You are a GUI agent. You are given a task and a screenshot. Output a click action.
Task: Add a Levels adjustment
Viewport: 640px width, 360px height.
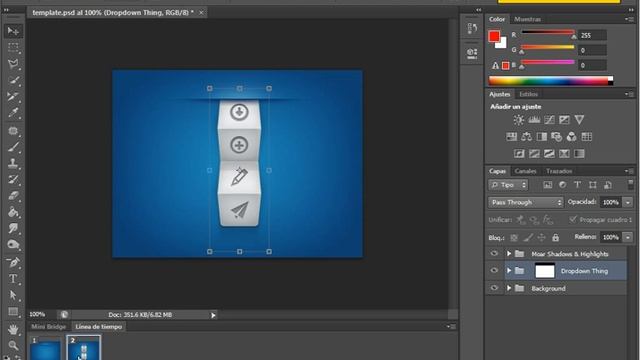(x=534, y=120)
